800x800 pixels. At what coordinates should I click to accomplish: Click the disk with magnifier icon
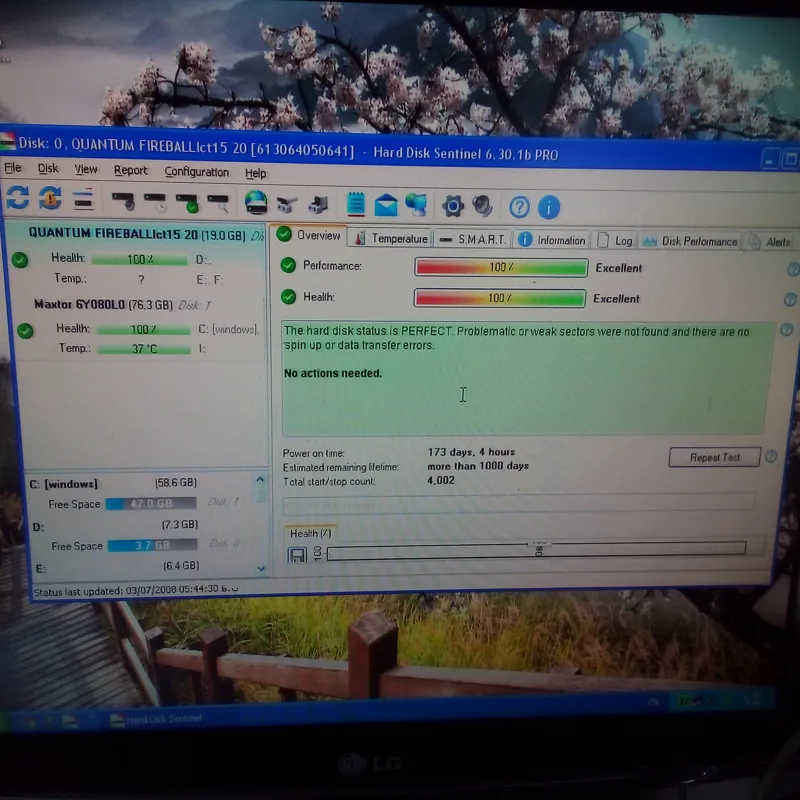218,203
